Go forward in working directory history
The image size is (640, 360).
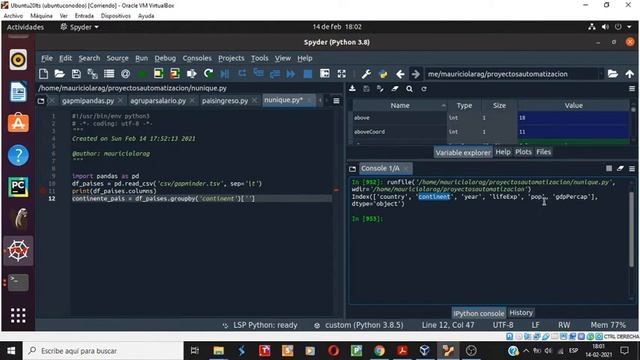416,74
